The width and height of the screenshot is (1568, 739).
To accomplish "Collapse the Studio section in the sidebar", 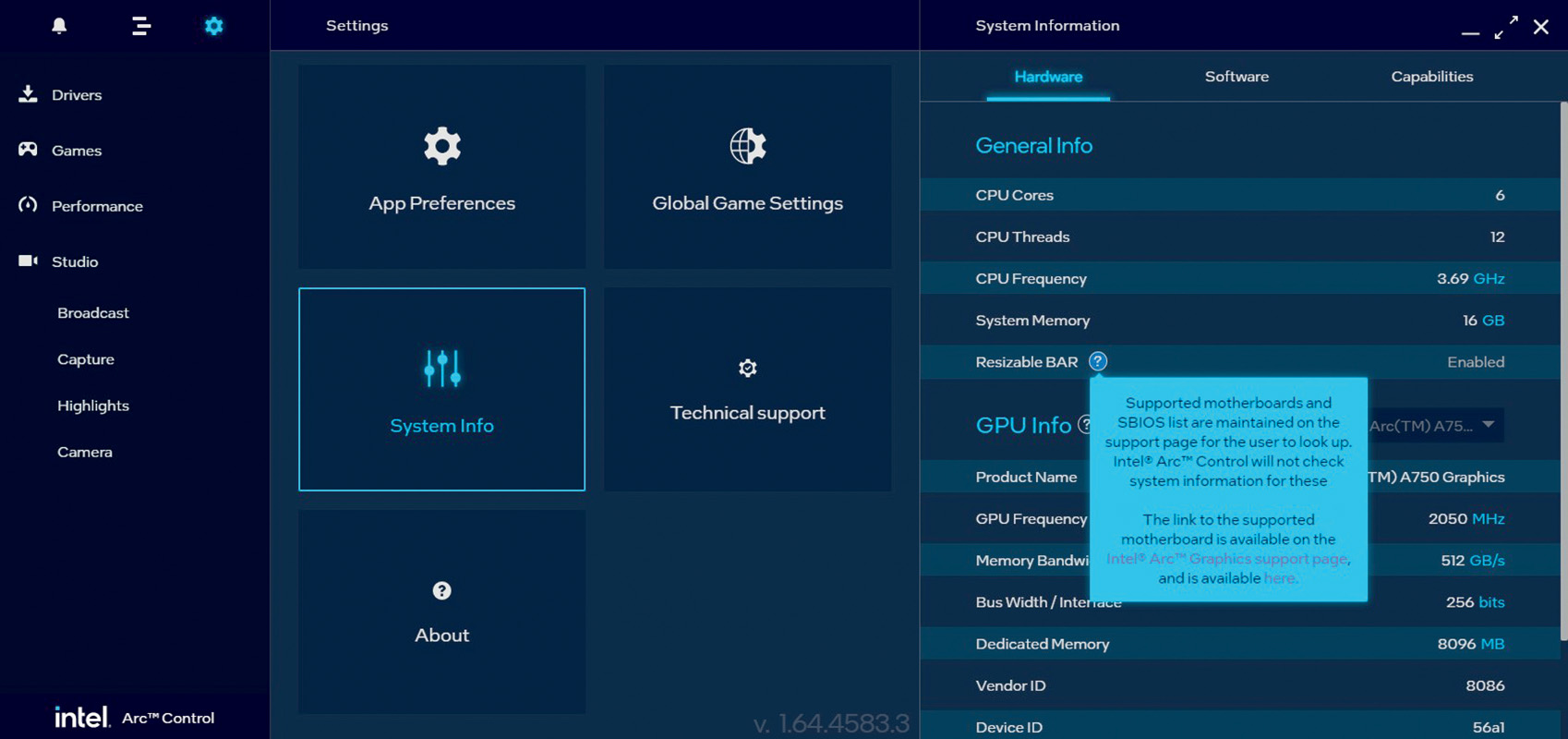I will [74, 261].
